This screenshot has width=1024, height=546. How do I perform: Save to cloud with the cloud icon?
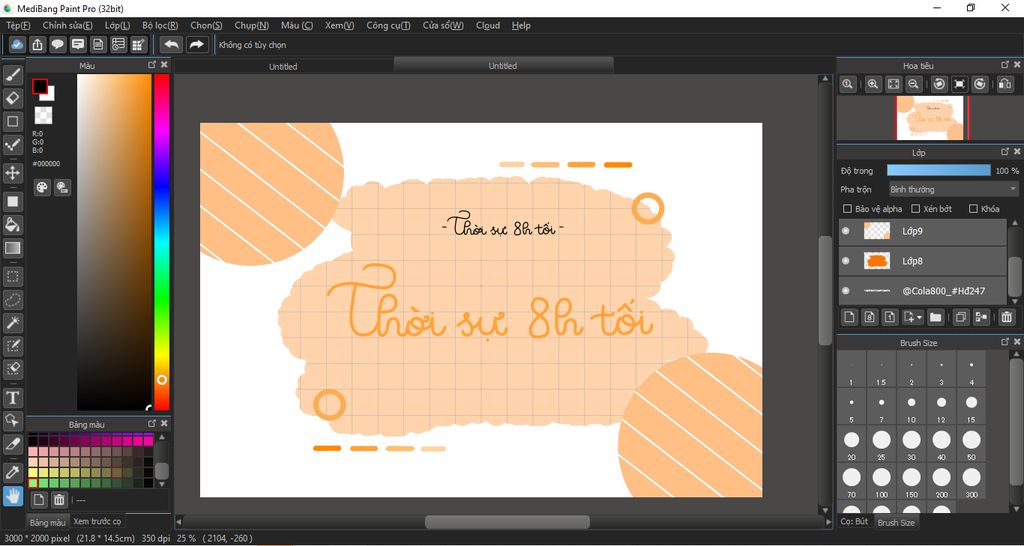click(18, 44)
